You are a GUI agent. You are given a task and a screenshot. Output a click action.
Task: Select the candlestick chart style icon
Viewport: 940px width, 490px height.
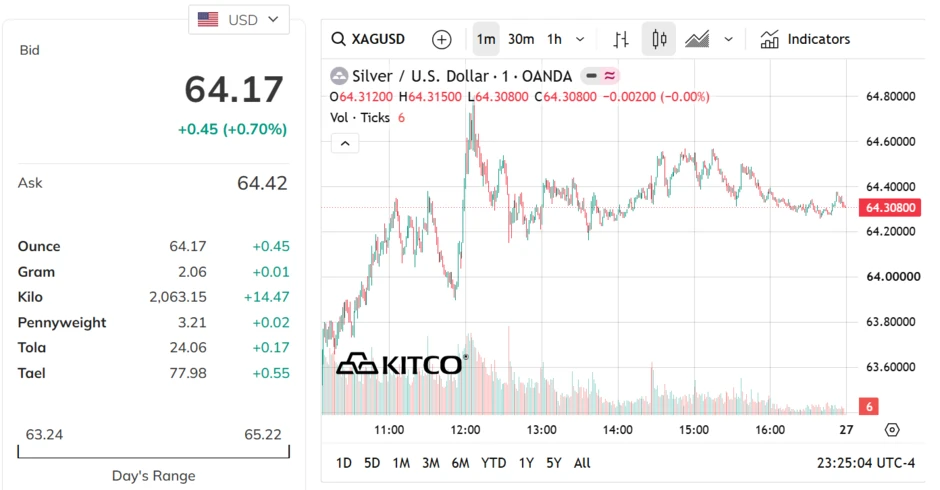[x=659, y=39]
